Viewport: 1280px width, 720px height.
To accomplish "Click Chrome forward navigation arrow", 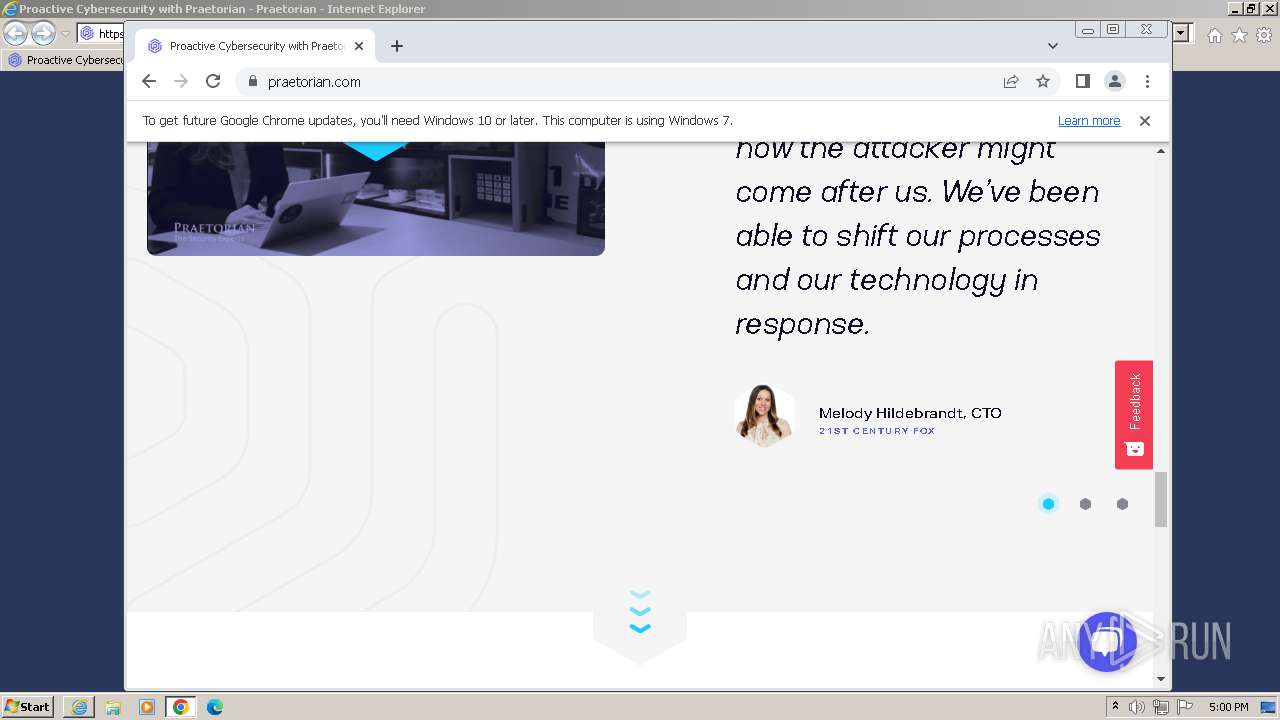I will point(181,82).
